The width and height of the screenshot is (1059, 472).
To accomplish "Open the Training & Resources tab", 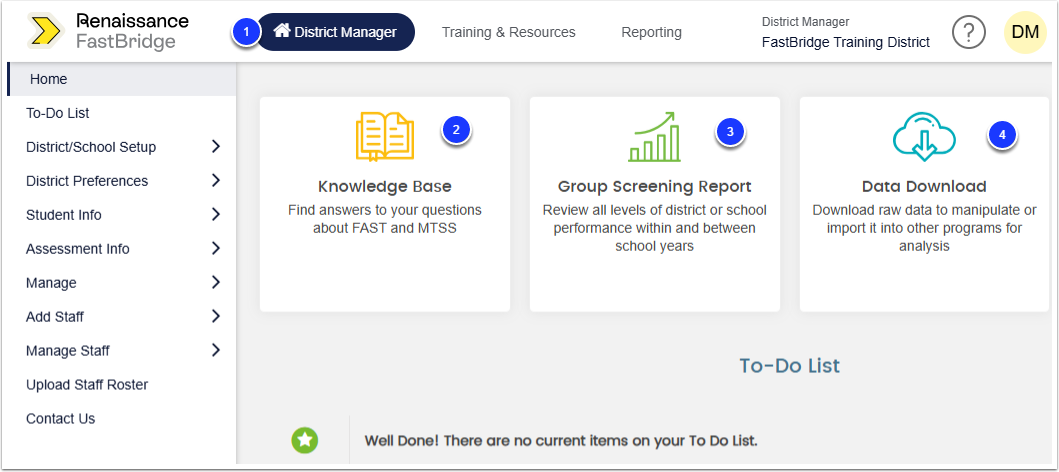I will pyautogui.click(x=509, y=32).
